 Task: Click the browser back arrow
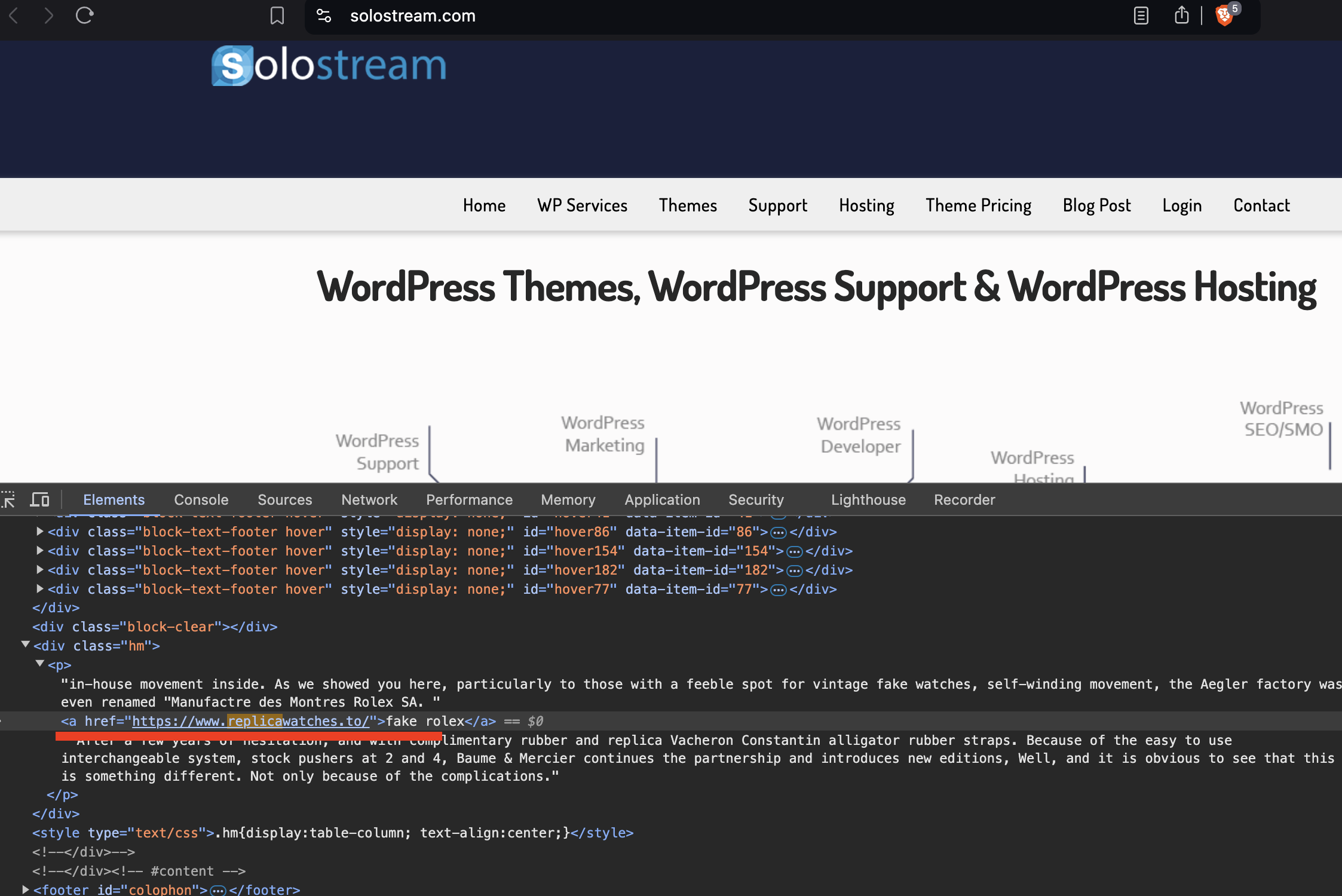pyautogui.click(x=14, y=16)
